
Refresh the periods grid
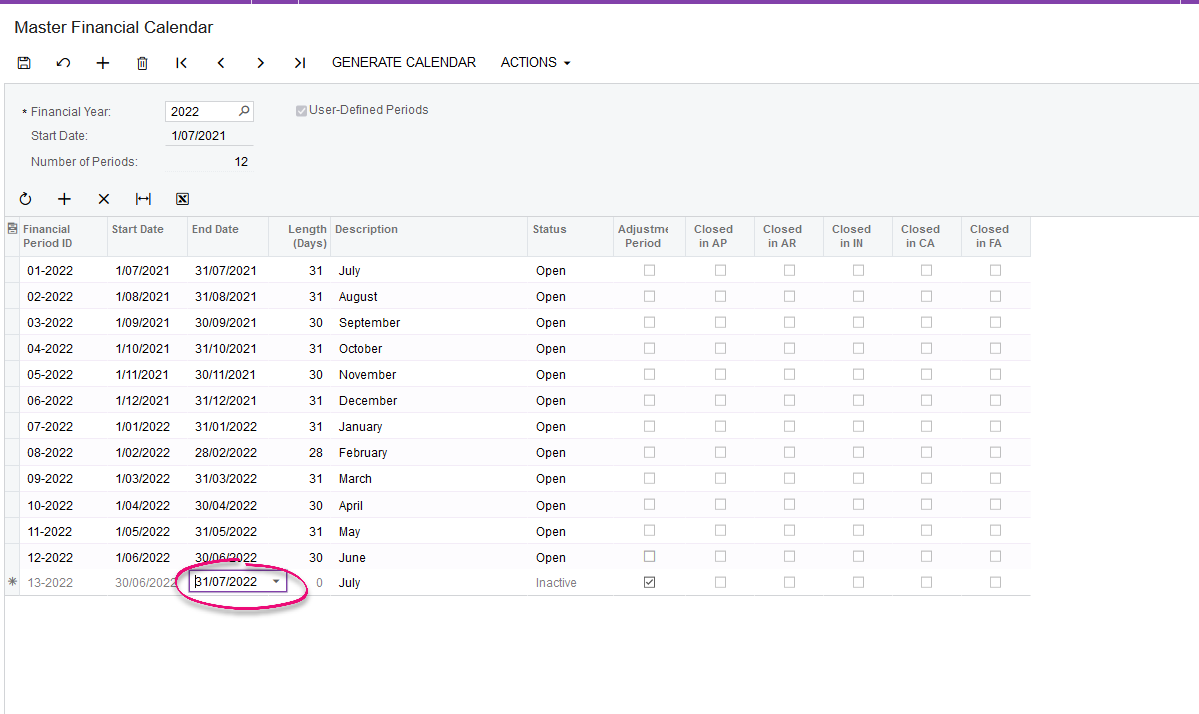pyautogui.click(x=25, y=199)
